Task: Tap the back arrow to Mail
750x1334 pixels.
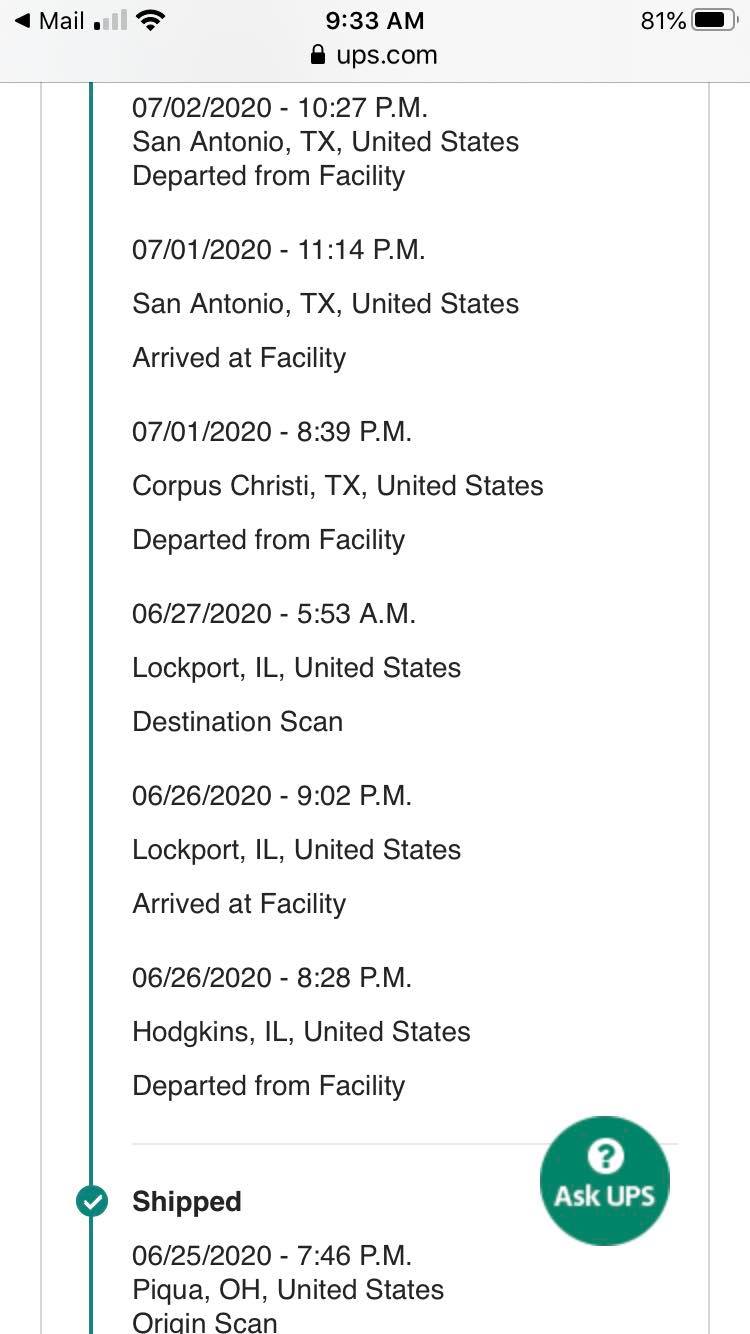Action: pos(23,20)
